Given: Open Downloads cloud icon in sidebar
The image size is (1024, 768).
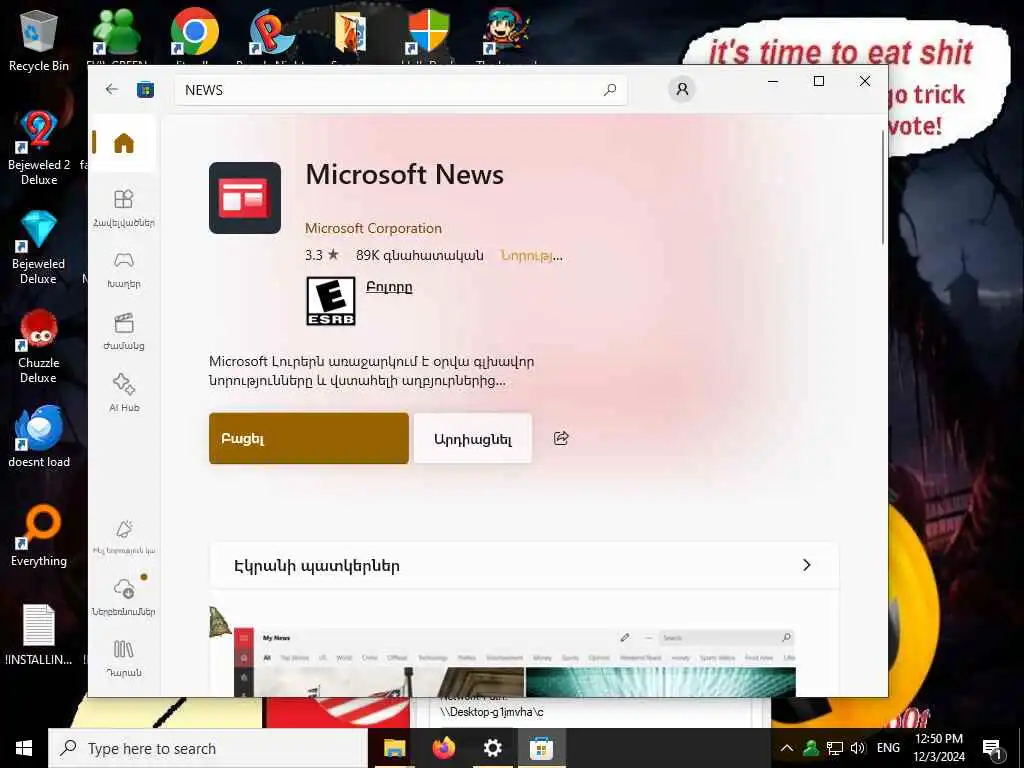Looking at the screenshot, I should point(123,596).
